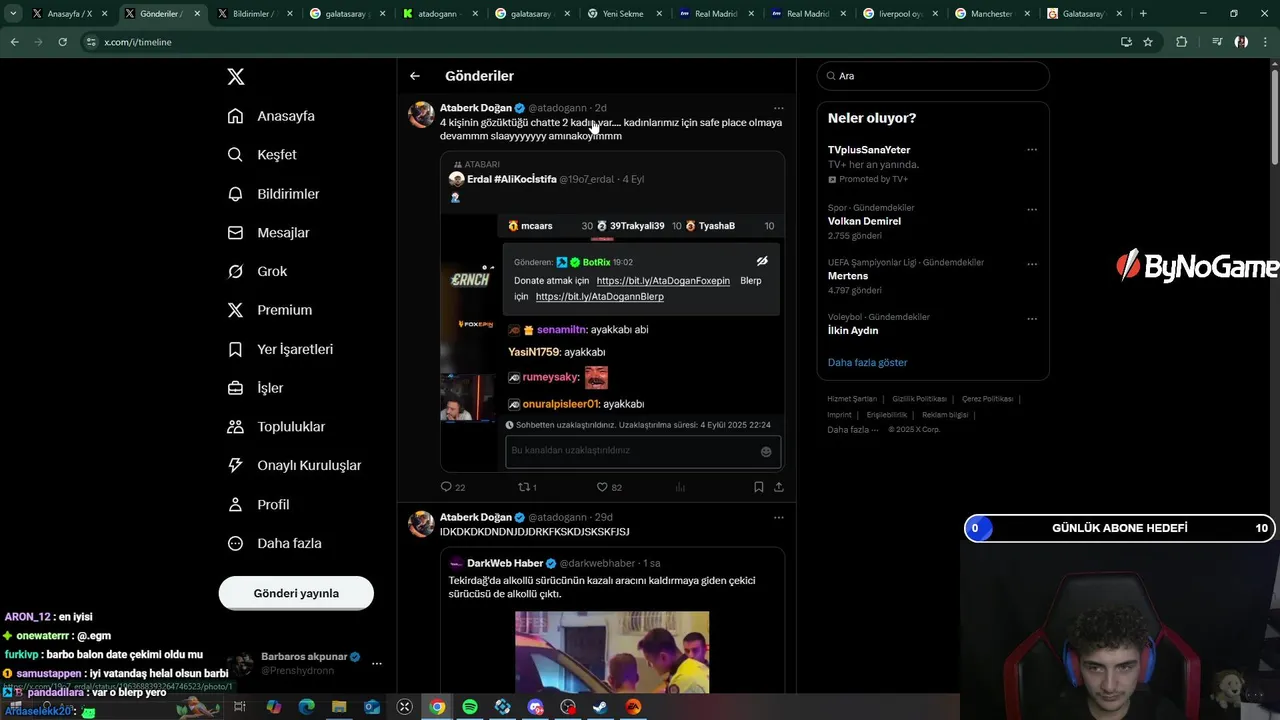
Task: Click the X logo in sidebar
Action: pyautogui.click(x=235, y=77)
